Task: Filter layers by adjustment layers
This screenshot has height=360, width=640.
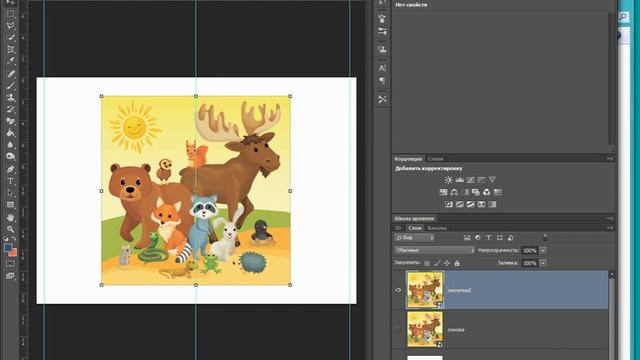Action: (478, 238)
